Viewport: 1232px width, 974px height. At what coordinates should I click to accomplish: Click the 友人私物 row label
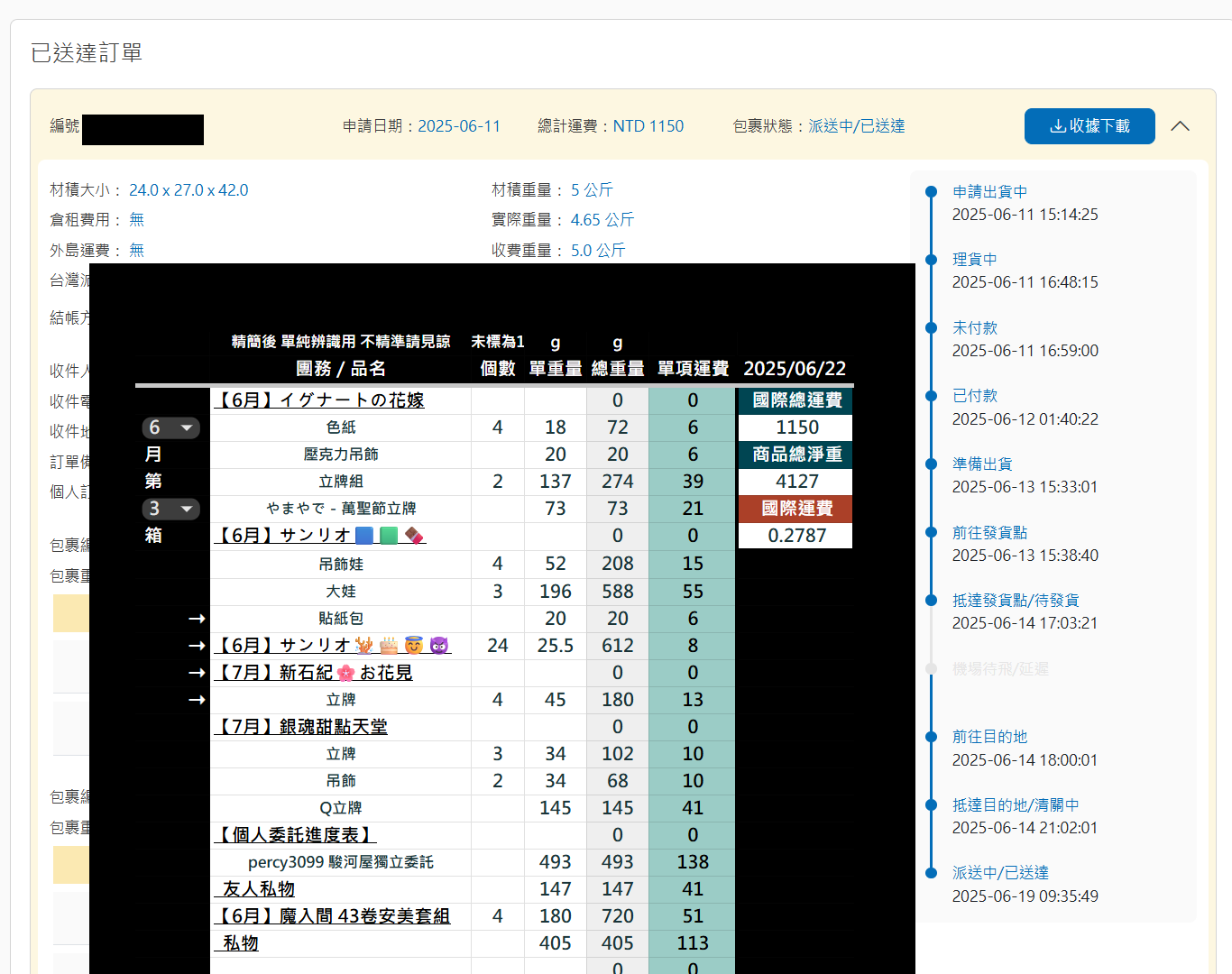pyautogui.click(x=258, y=888)
